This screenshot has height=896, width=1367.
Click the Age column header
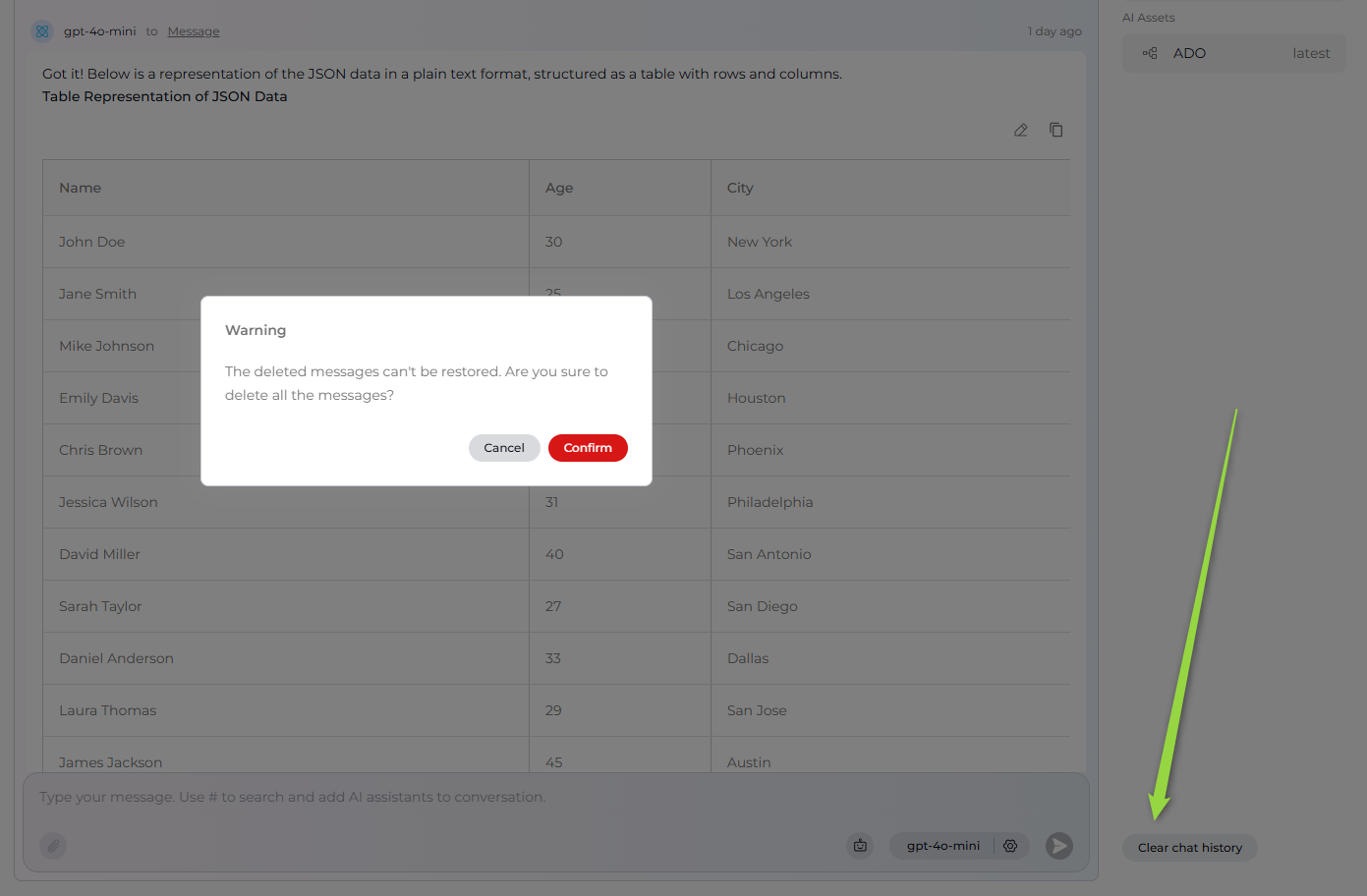620,188
